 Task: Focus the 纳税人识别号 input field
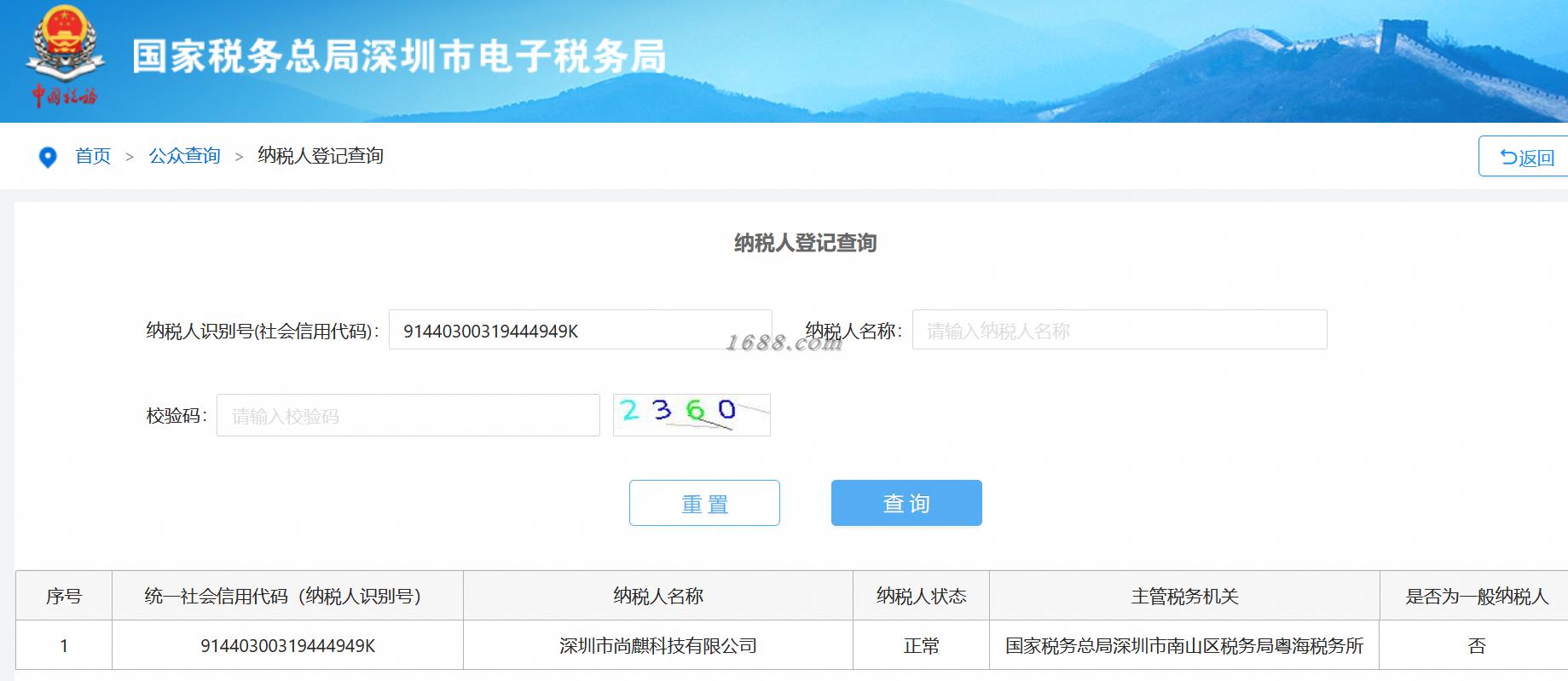(x=580, y=330)
